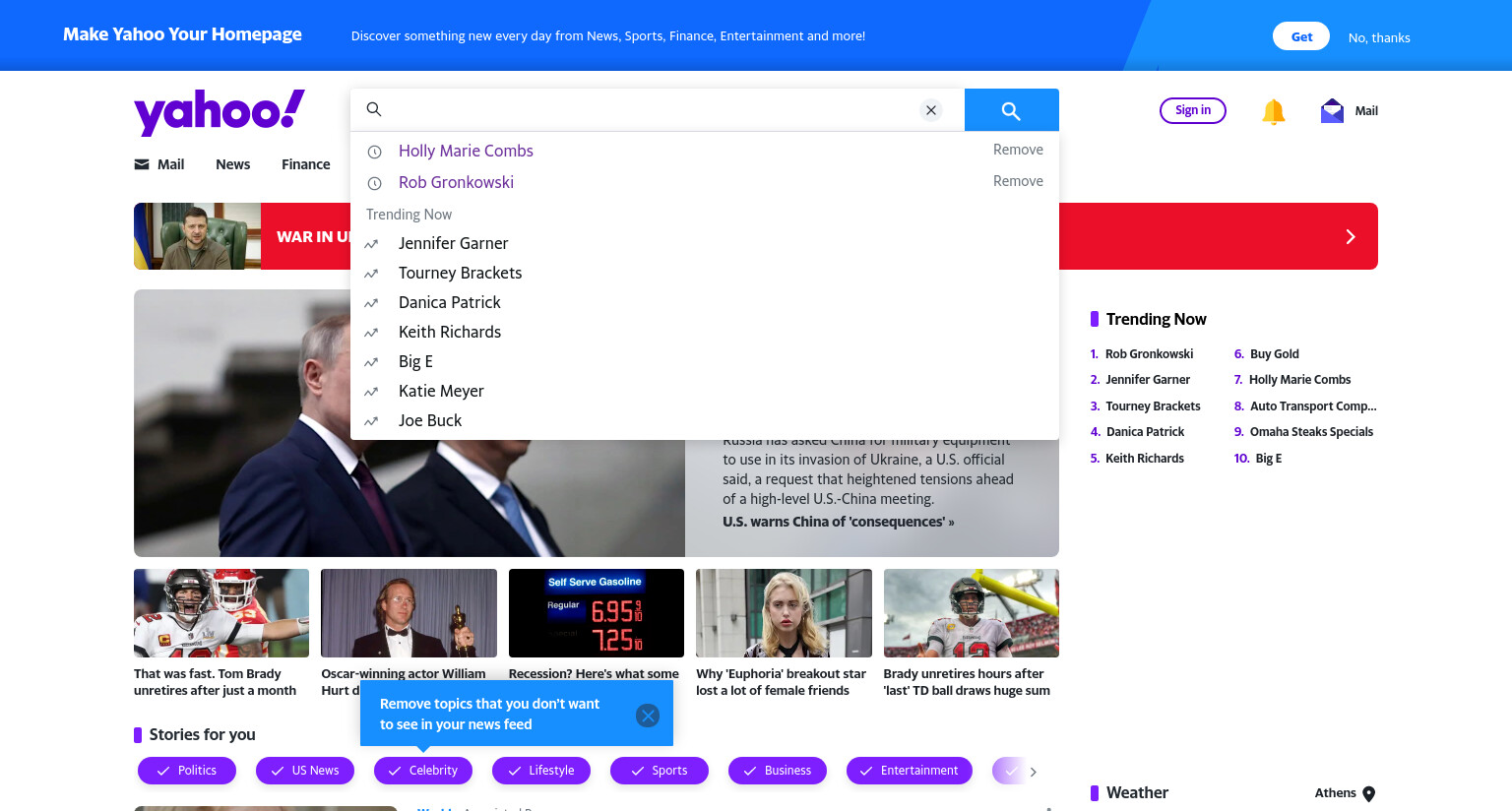Click the magnifier icon inside search field

coord(374,109)
